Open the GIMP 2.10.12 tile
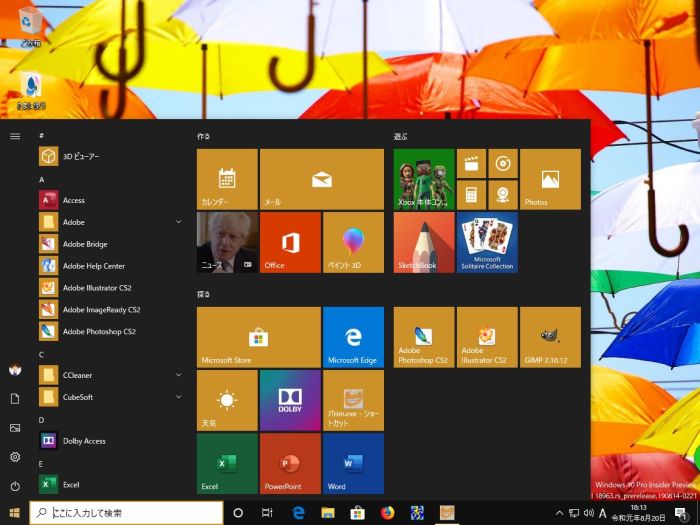This screenshot has height=525, width=700. point(550,337)
